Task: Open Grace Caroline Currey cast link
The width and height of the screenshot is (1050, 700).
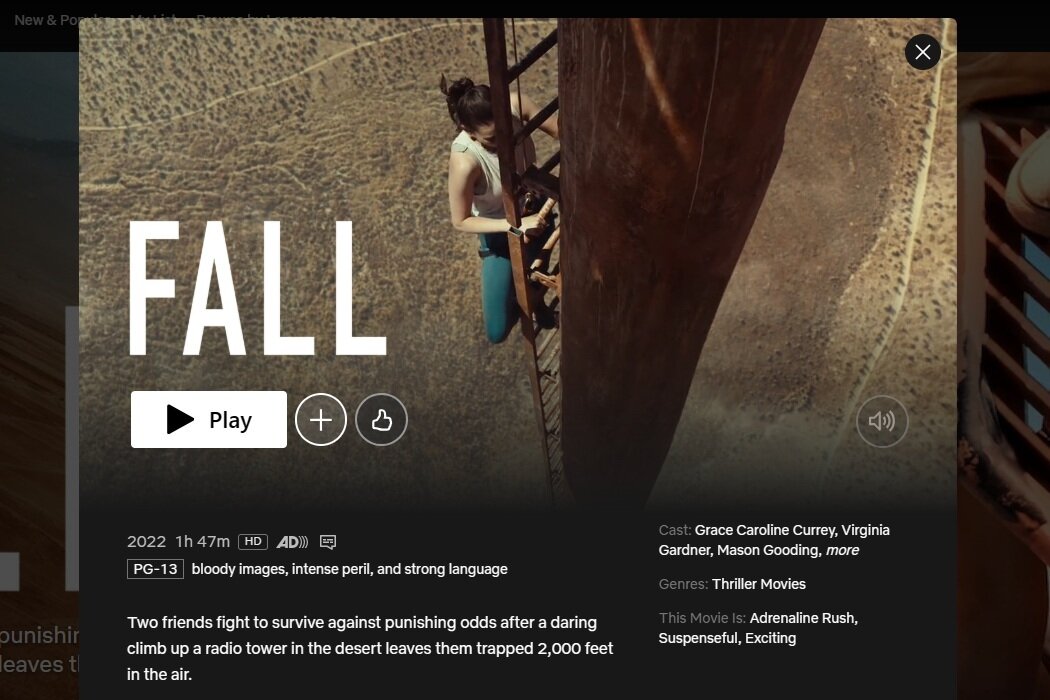Action: (x=765, y=531)
